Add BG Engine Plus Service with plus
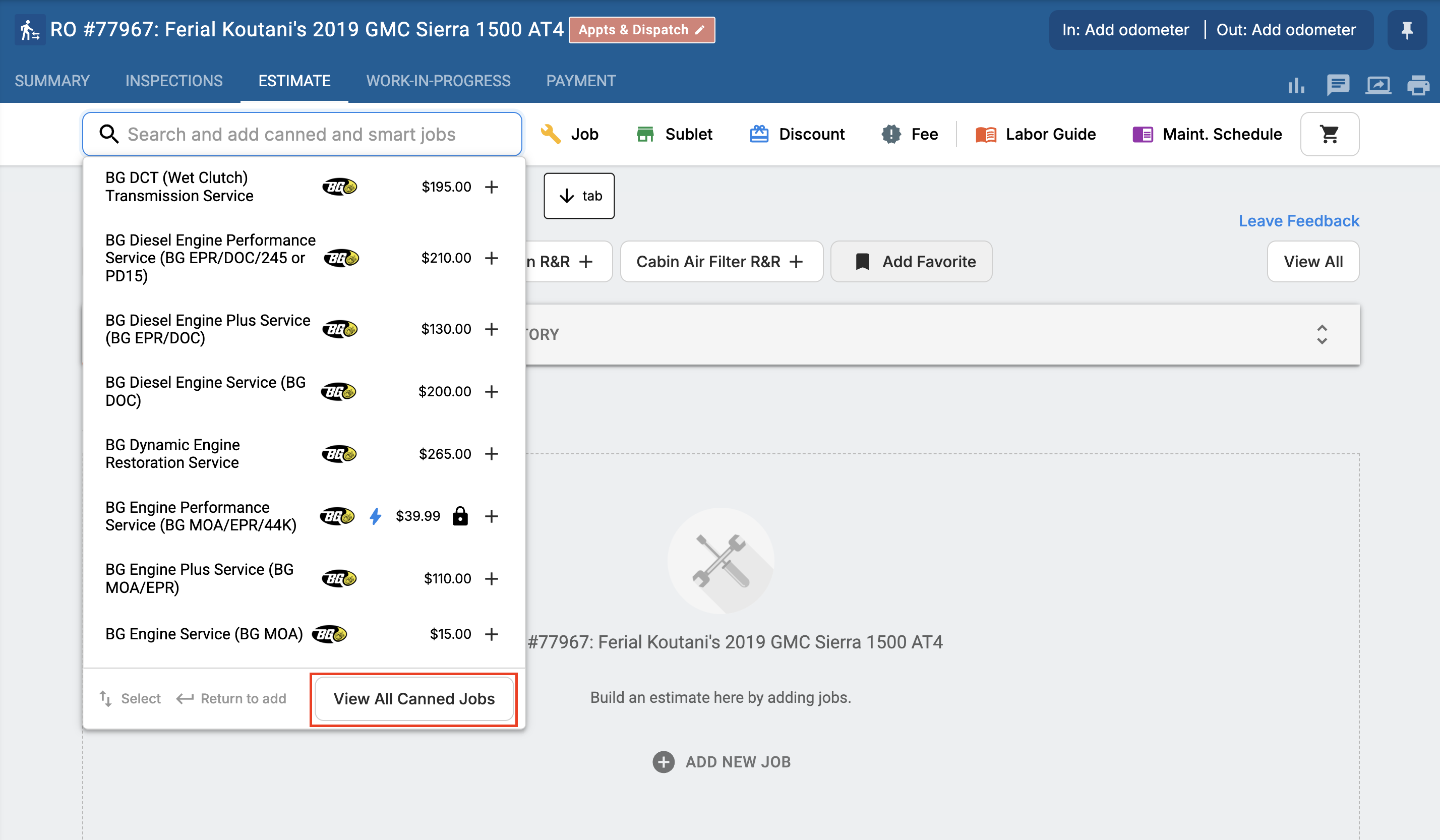This screenshot has height=840, width=1440. point(492,579)
